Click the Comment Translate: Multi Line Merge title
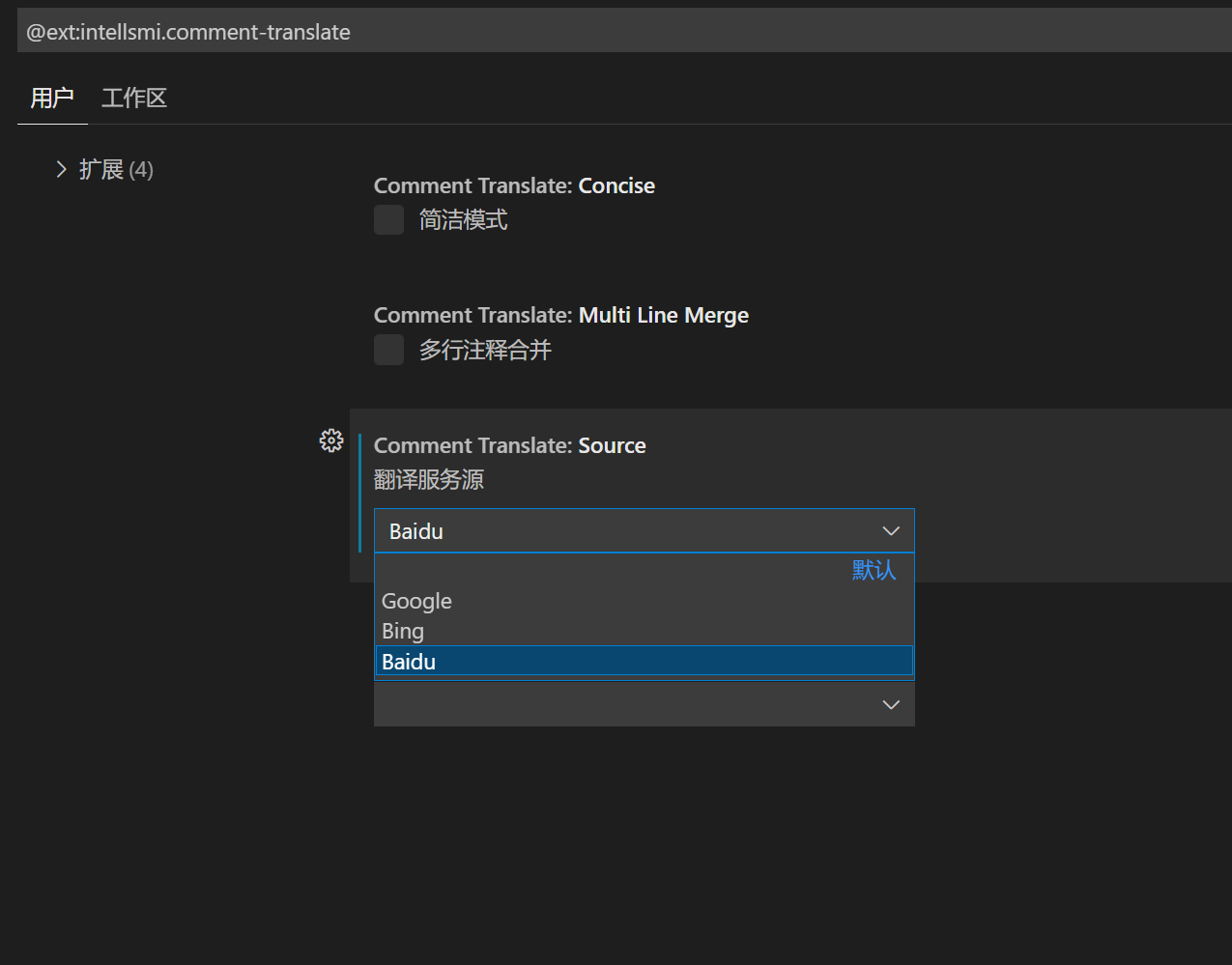This screenshot has height=965, width=1232. tap(560, 315)
